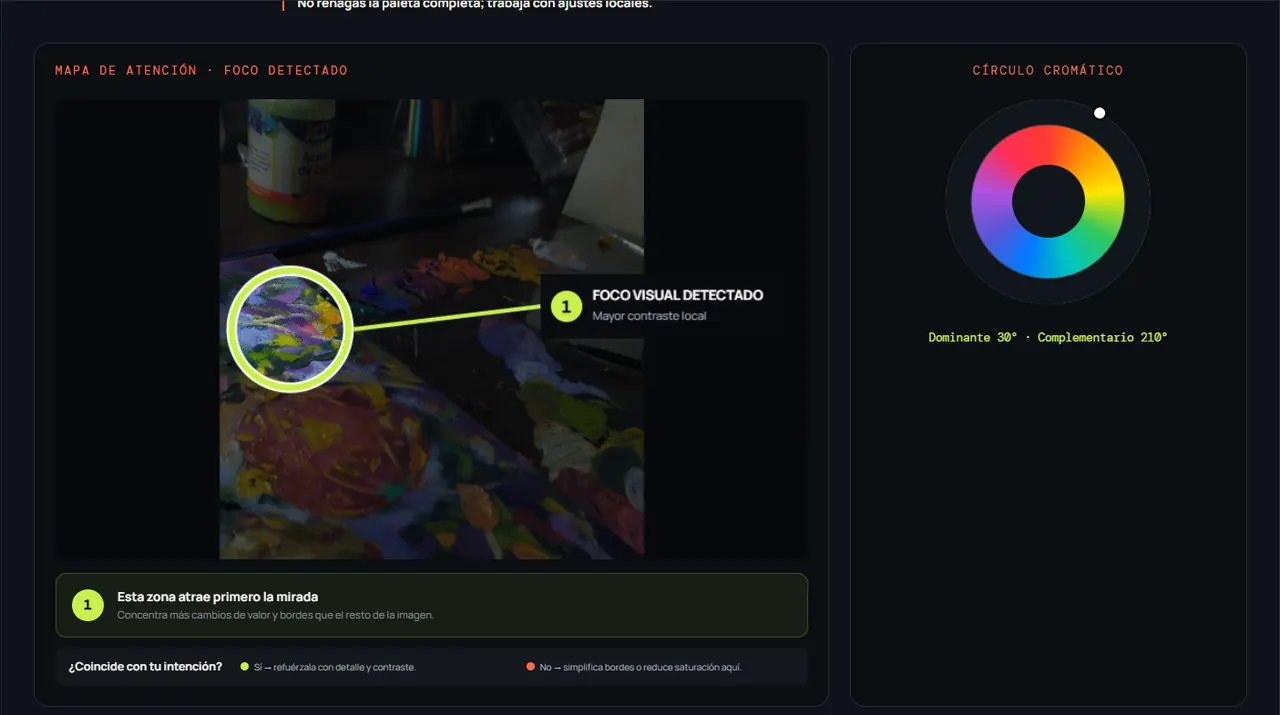
Task: Click the FOCO VISUAL DETECTADO label
Action: 677,295
